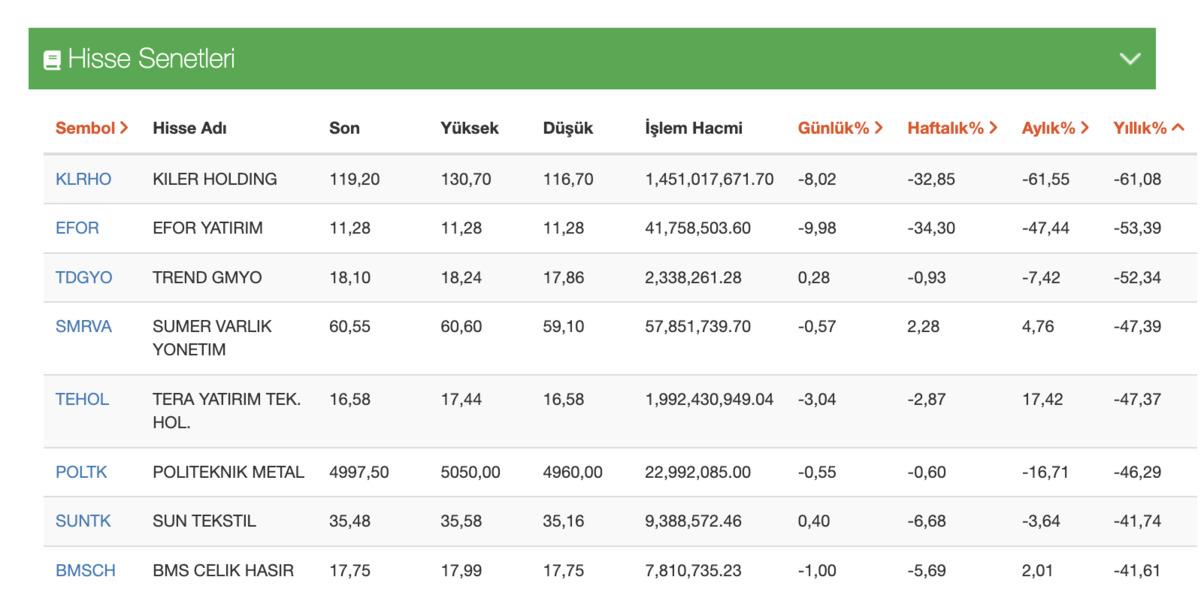This screenshot has width=1200, height=592.
Task: Click SMRVA volume 57,851,739.70
Action: click(698, 326)
